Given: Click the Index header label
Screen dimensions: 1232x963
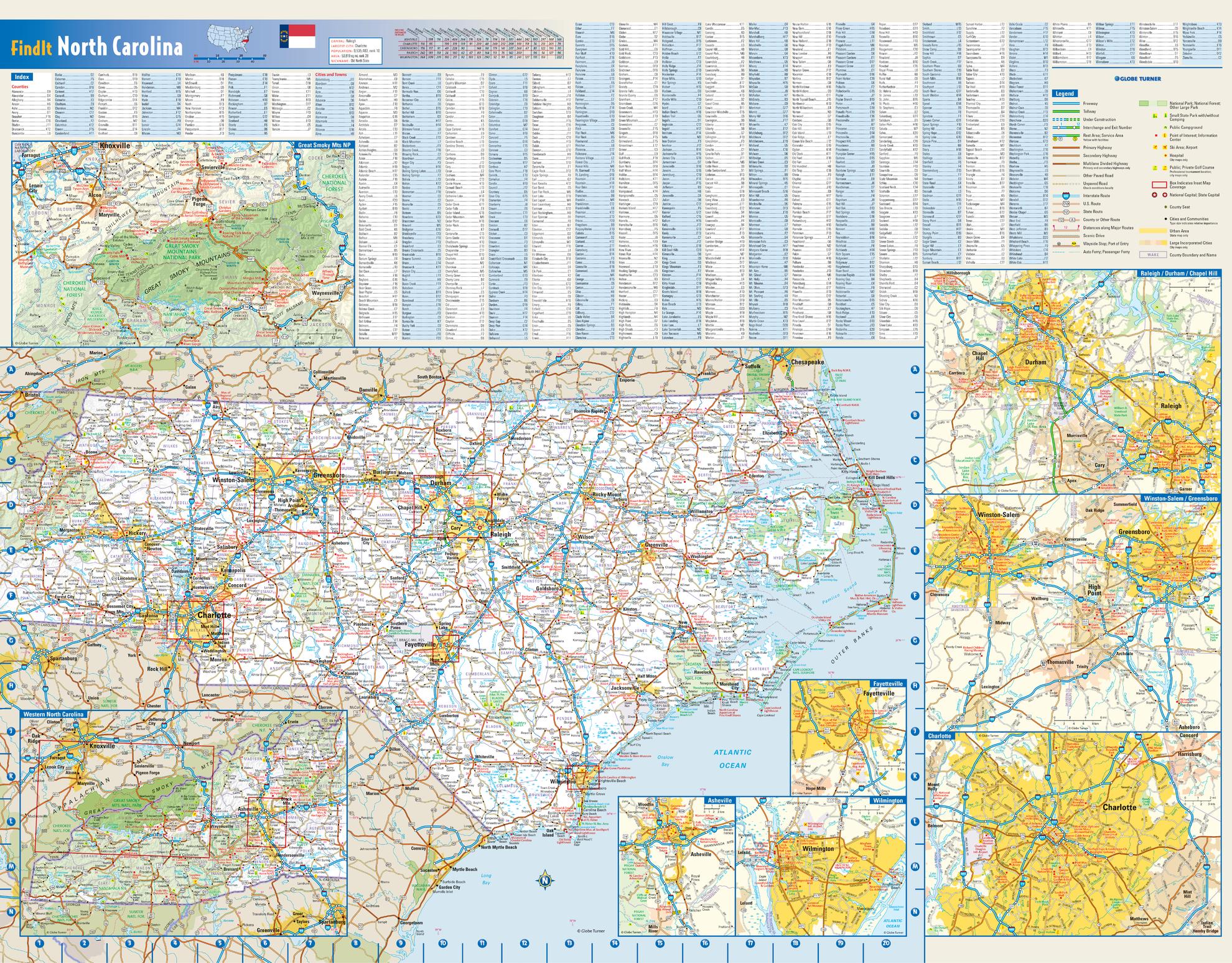Looking at the screenshot, I should (22, 77).
